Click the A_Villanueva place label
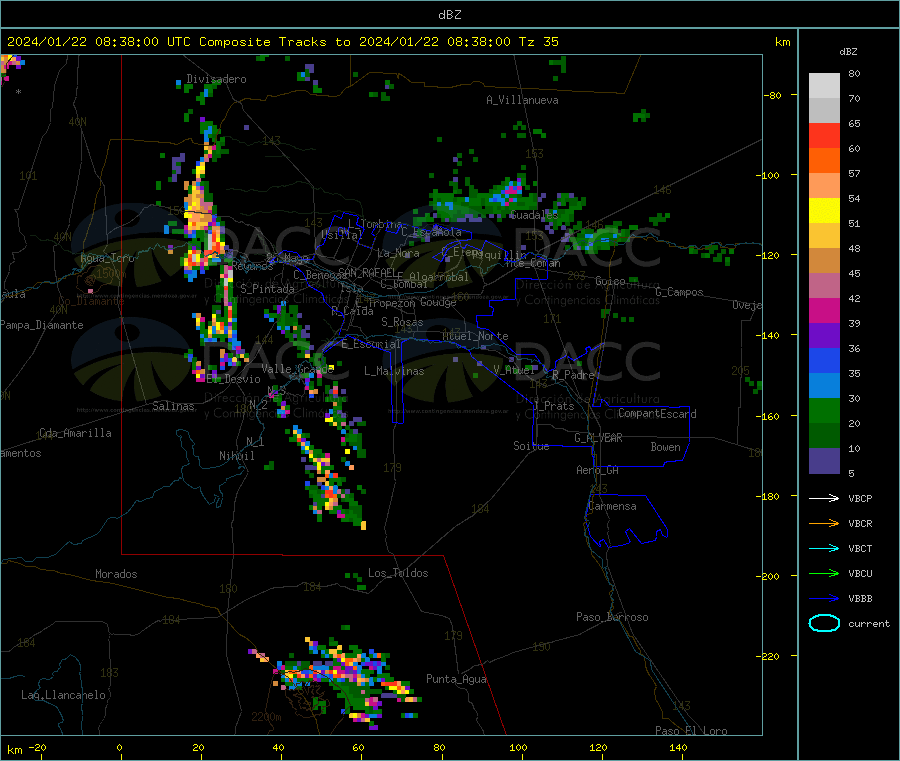The width and height of the screenshot is (900, 761). (x=522, y=100)
